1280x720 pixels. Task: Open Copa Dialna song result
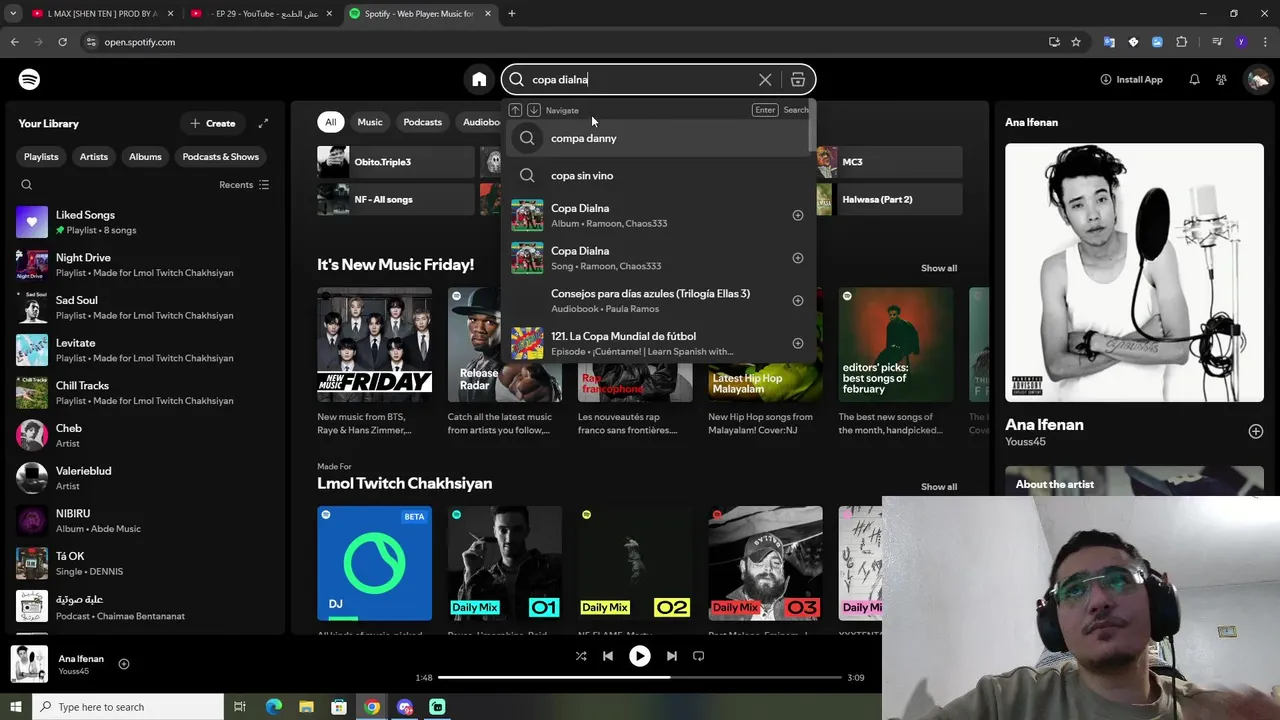[658, 258]
